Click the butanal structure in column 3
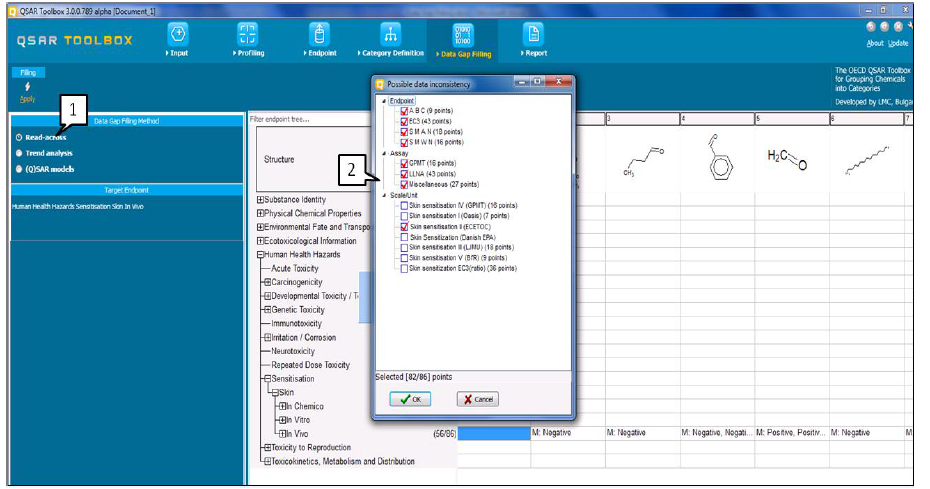Image resolution: width=930 pixels, height=489 pixels. tap(643, 161)
